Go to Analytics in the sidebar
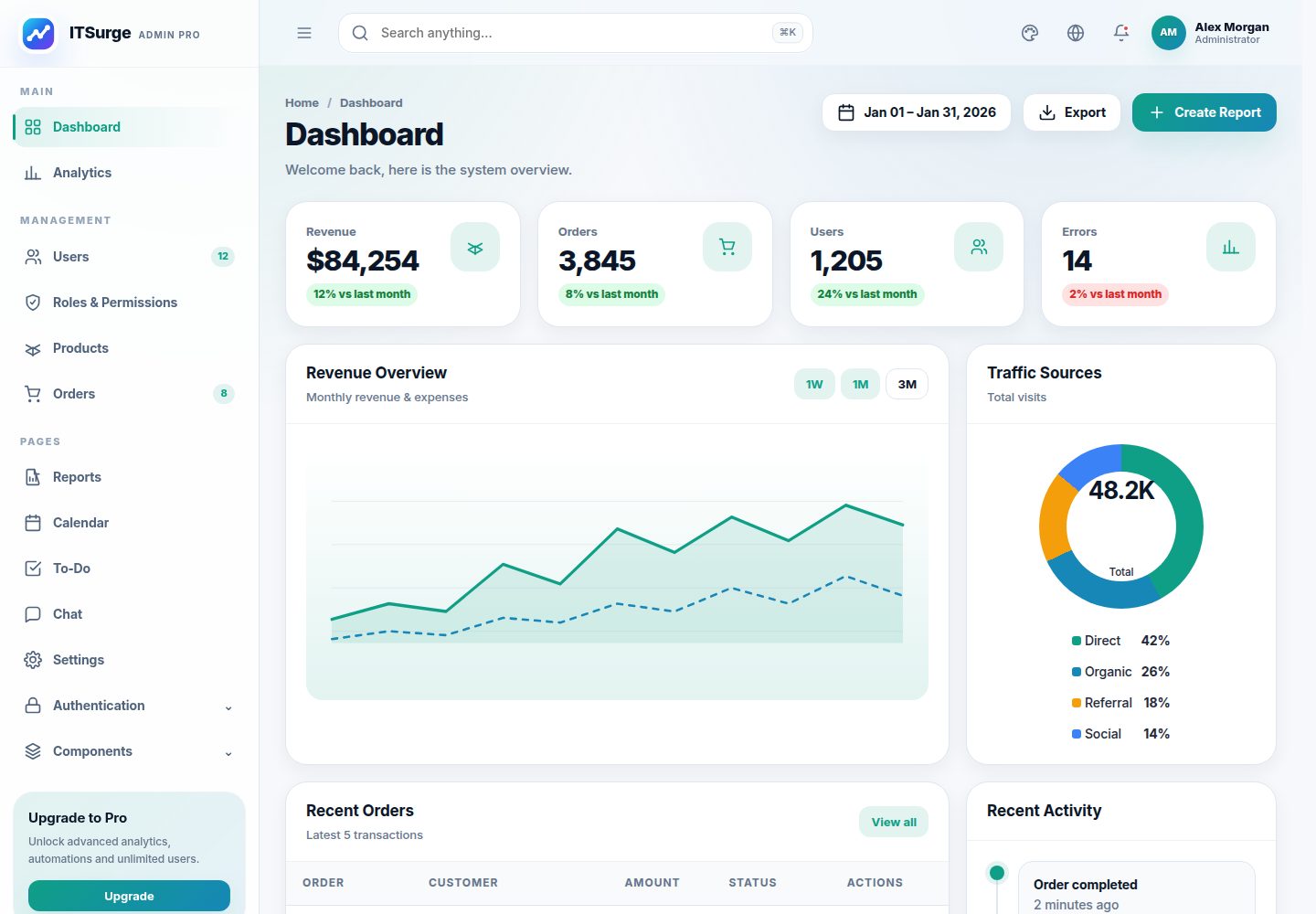The width and height of the screenshot is (1316, 914). [129, 173]
